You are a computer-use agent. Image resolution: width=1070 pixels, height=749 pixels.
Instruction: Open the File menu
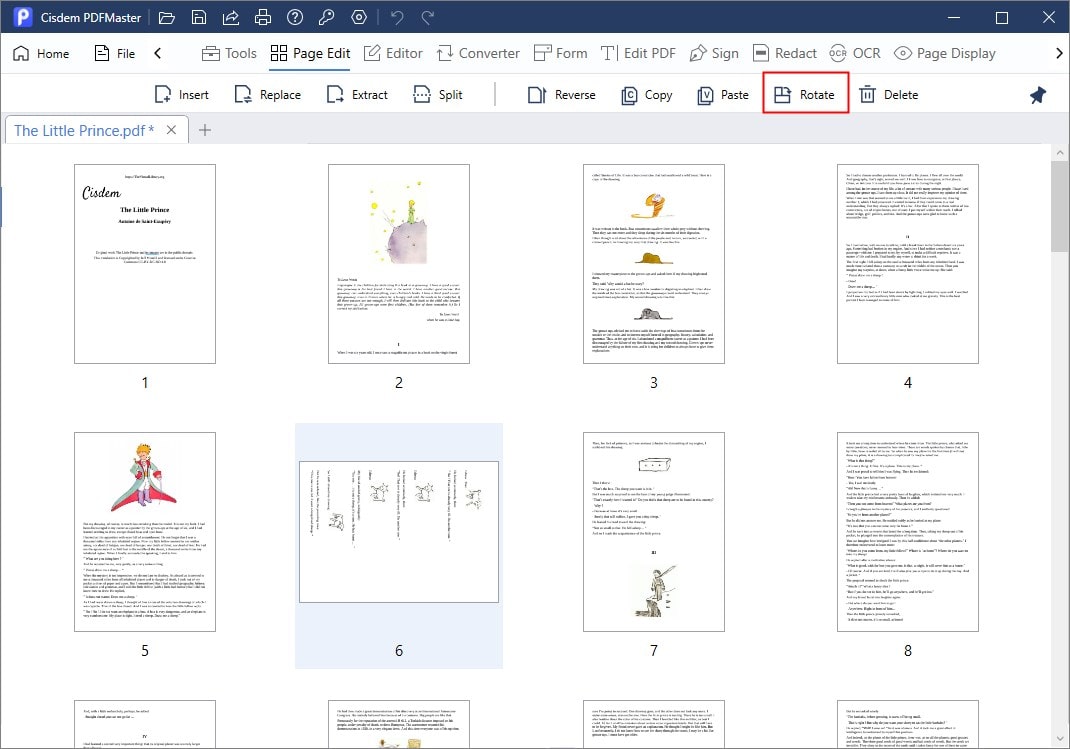114,53
